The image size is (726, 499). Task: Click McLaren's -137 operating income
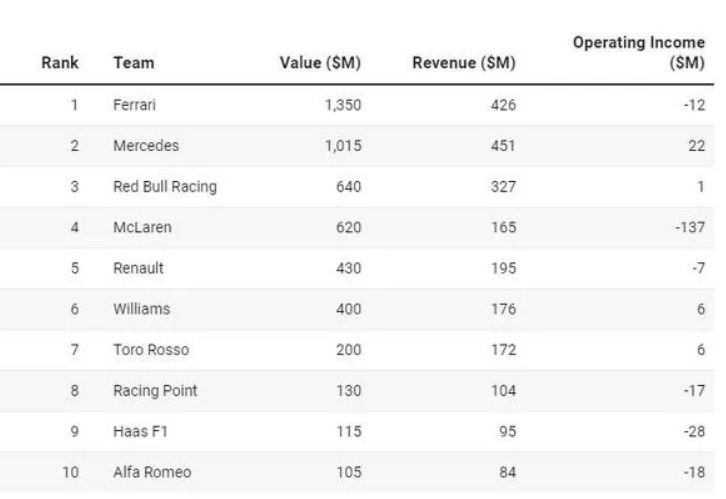pyautogui.click(x=690, y=227)
